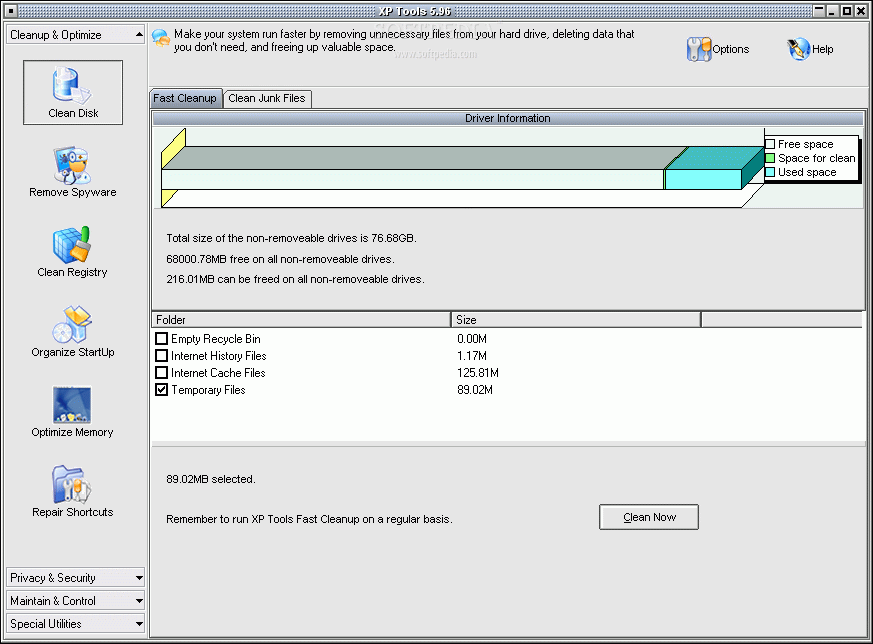Click the Driver Information header bar
The width and height of the screenshot is (873, 644).
tap(508, 118)
